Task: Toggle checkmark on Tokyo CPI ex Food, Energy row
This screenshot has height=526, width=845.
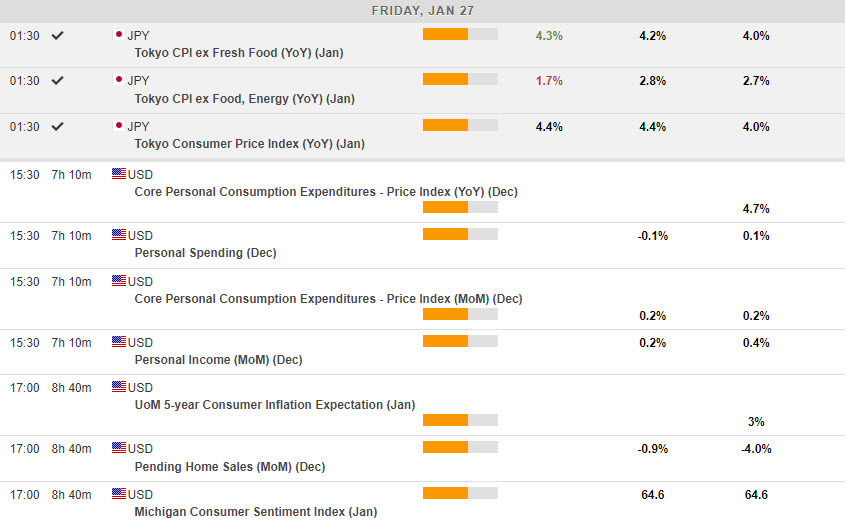Action: click(x=58, y=81)
